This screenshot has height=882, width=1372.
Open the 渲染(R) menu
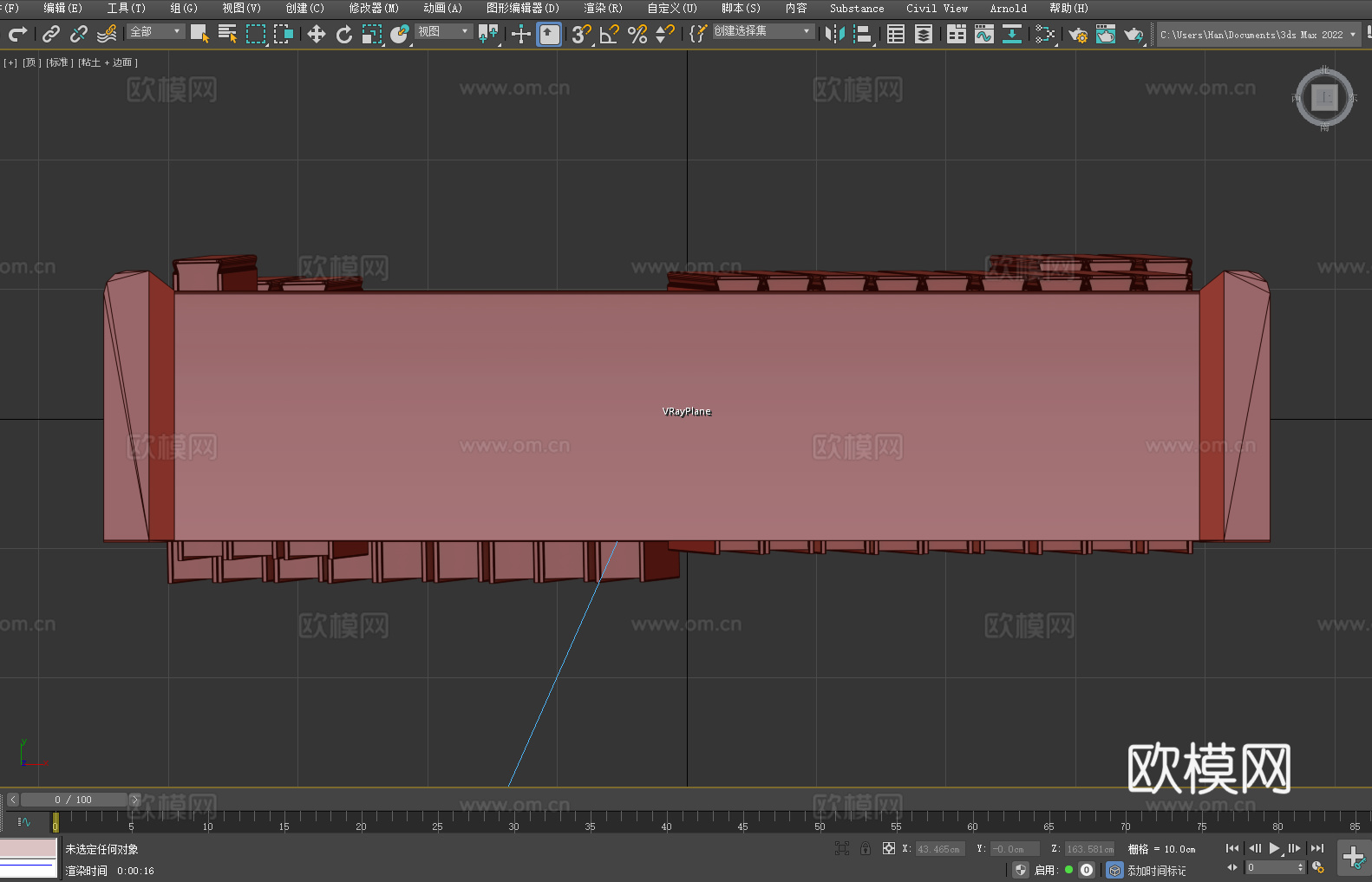pos(603,8)
